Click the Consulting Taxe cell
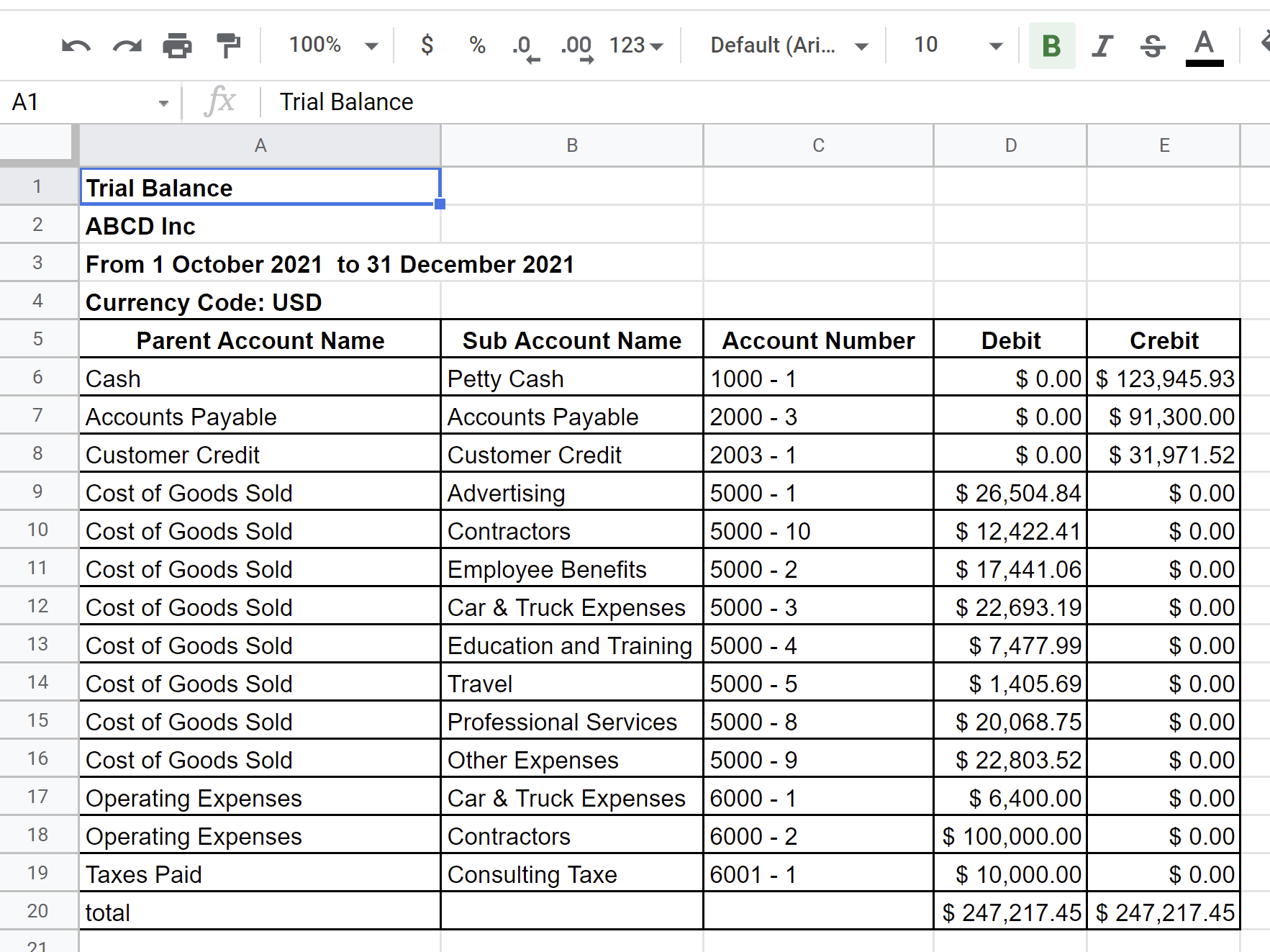The image size is (1270, 952). (x=572, y=874)
